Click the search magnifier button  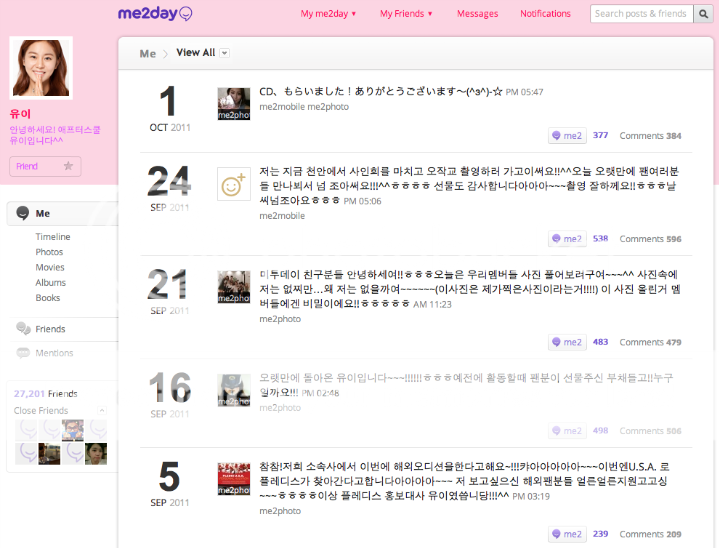point(703,14)
